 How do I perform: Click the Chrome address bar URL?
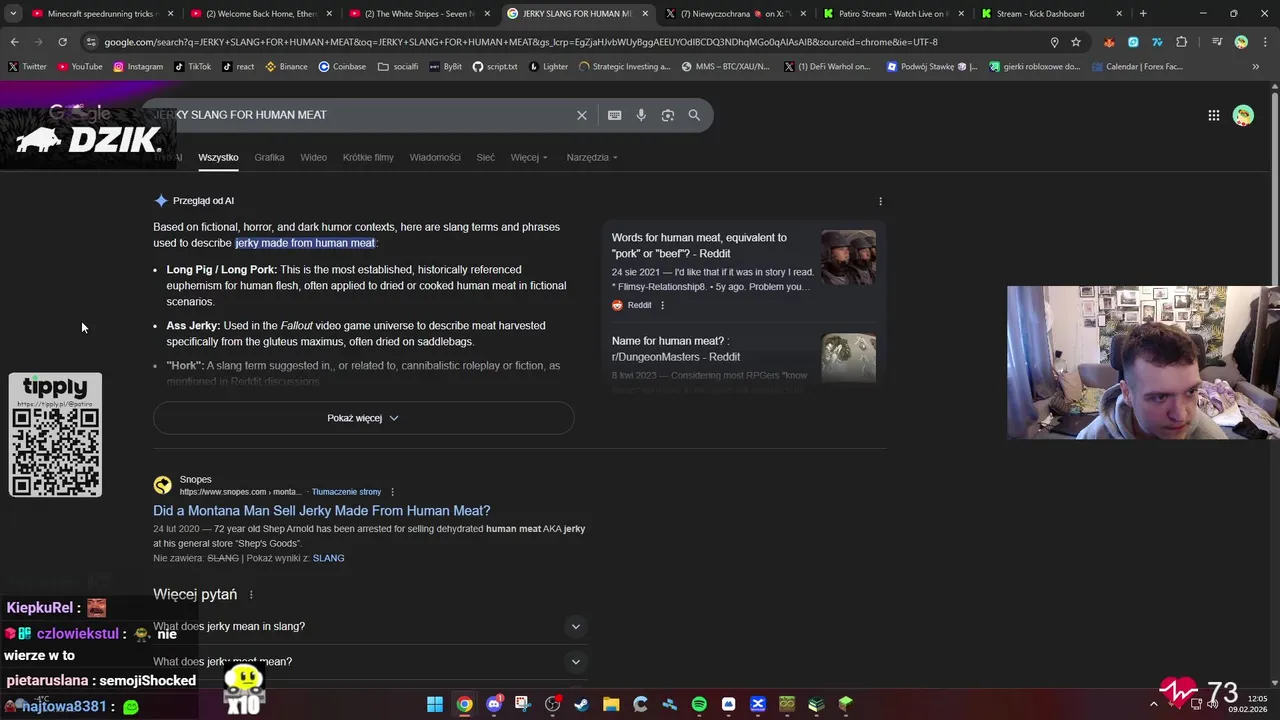tap(520, 42)
